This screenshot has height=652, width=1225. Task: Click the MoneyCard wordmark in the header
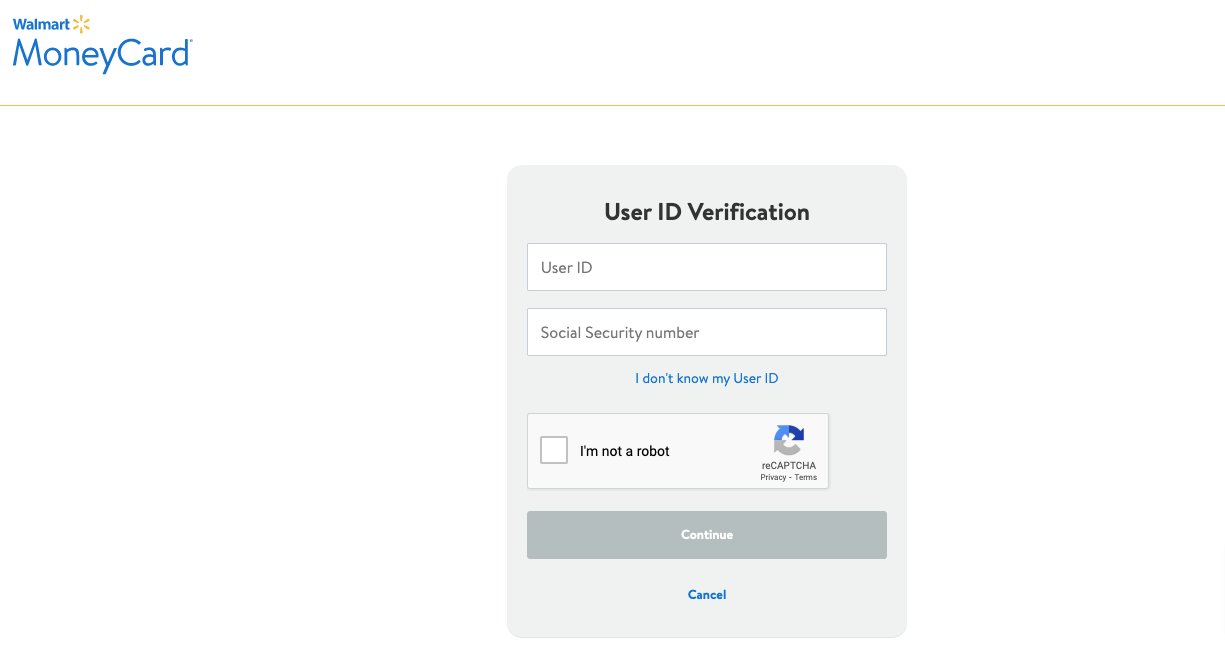click(100, 54)
